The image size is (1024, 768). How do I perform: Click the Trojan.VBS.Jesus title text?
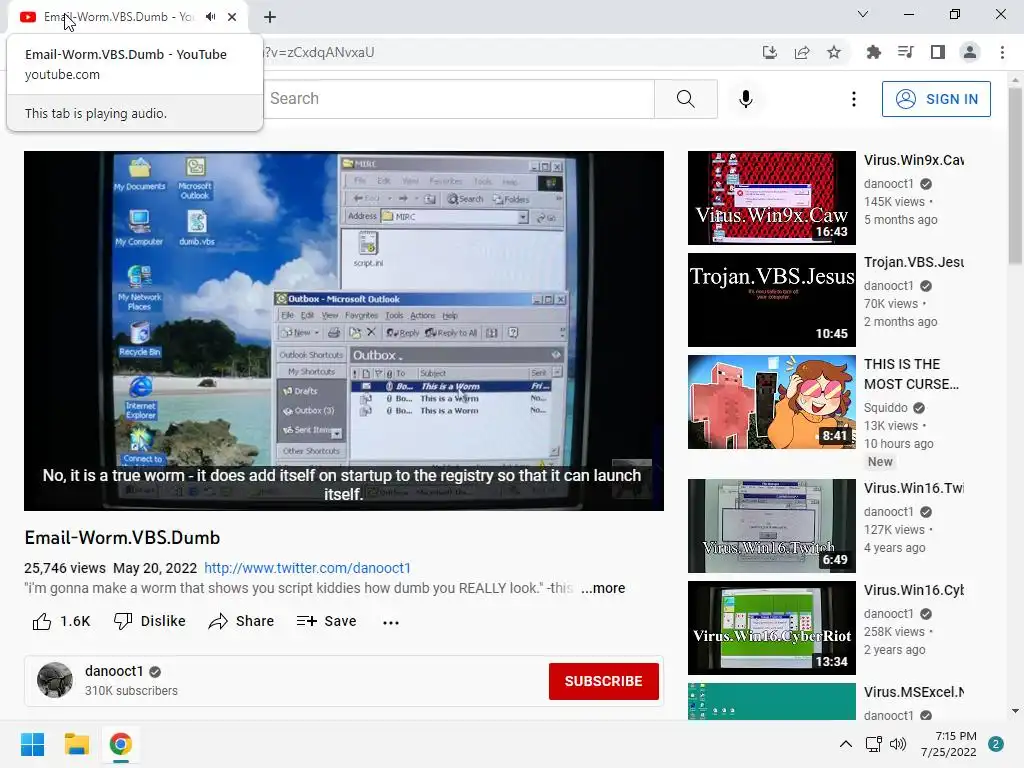point(914,263)
